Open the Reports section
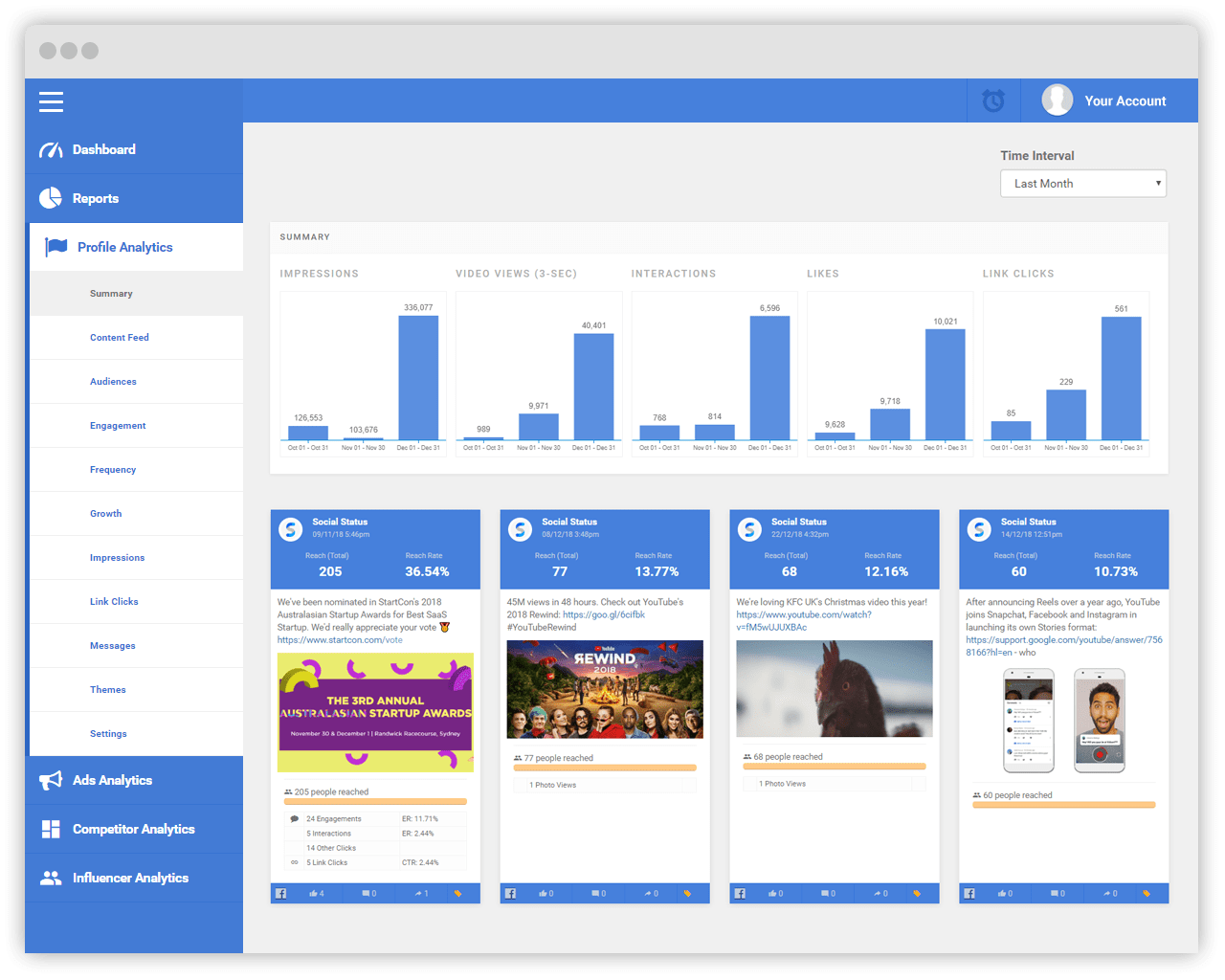1225x980 pixels. tap(134, 198)
